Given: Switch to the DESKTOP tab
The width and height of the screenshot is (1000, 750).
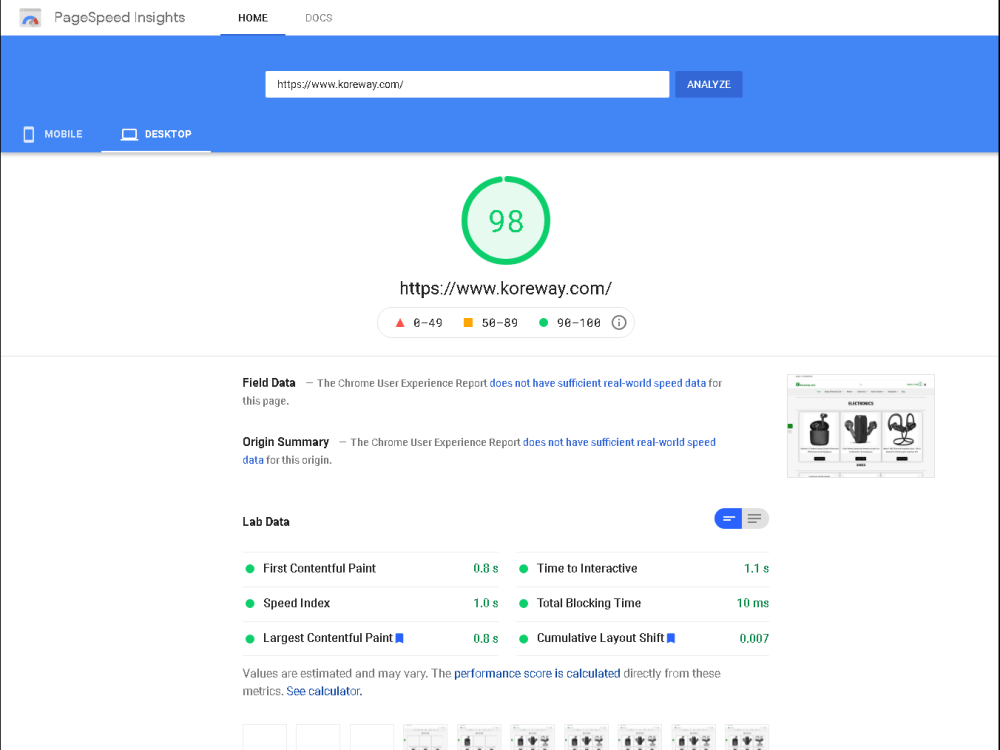Looking at the screenshot, I should coord(156,134).
